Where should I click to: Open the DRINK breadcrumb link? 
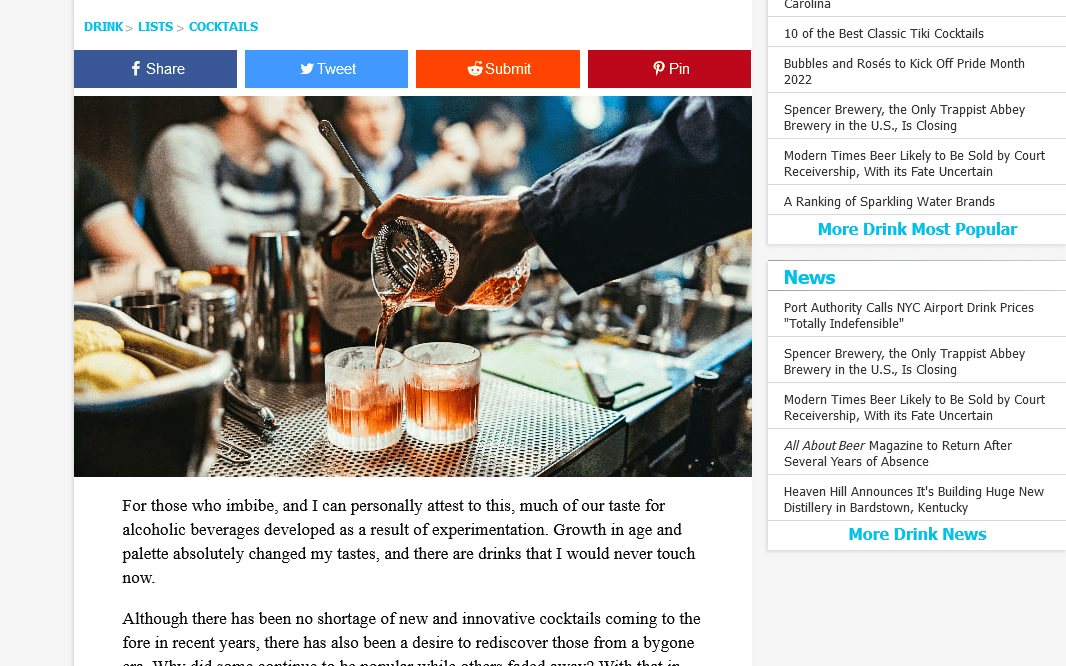click(103, 27)
